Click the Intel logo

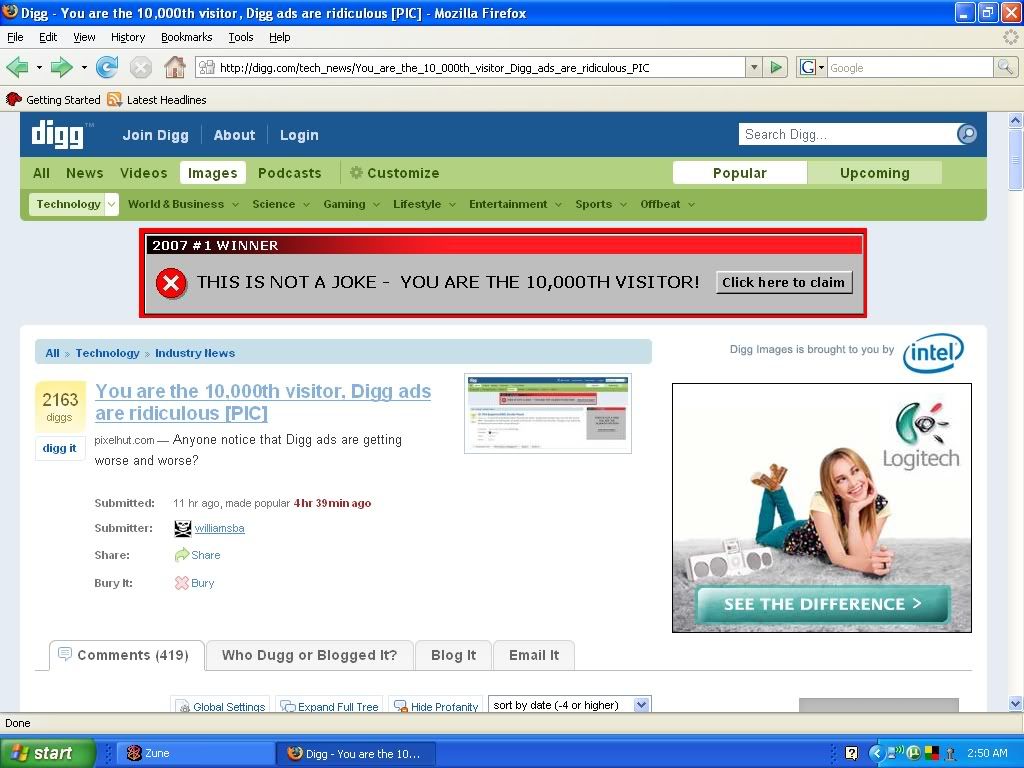click(933, 353)
